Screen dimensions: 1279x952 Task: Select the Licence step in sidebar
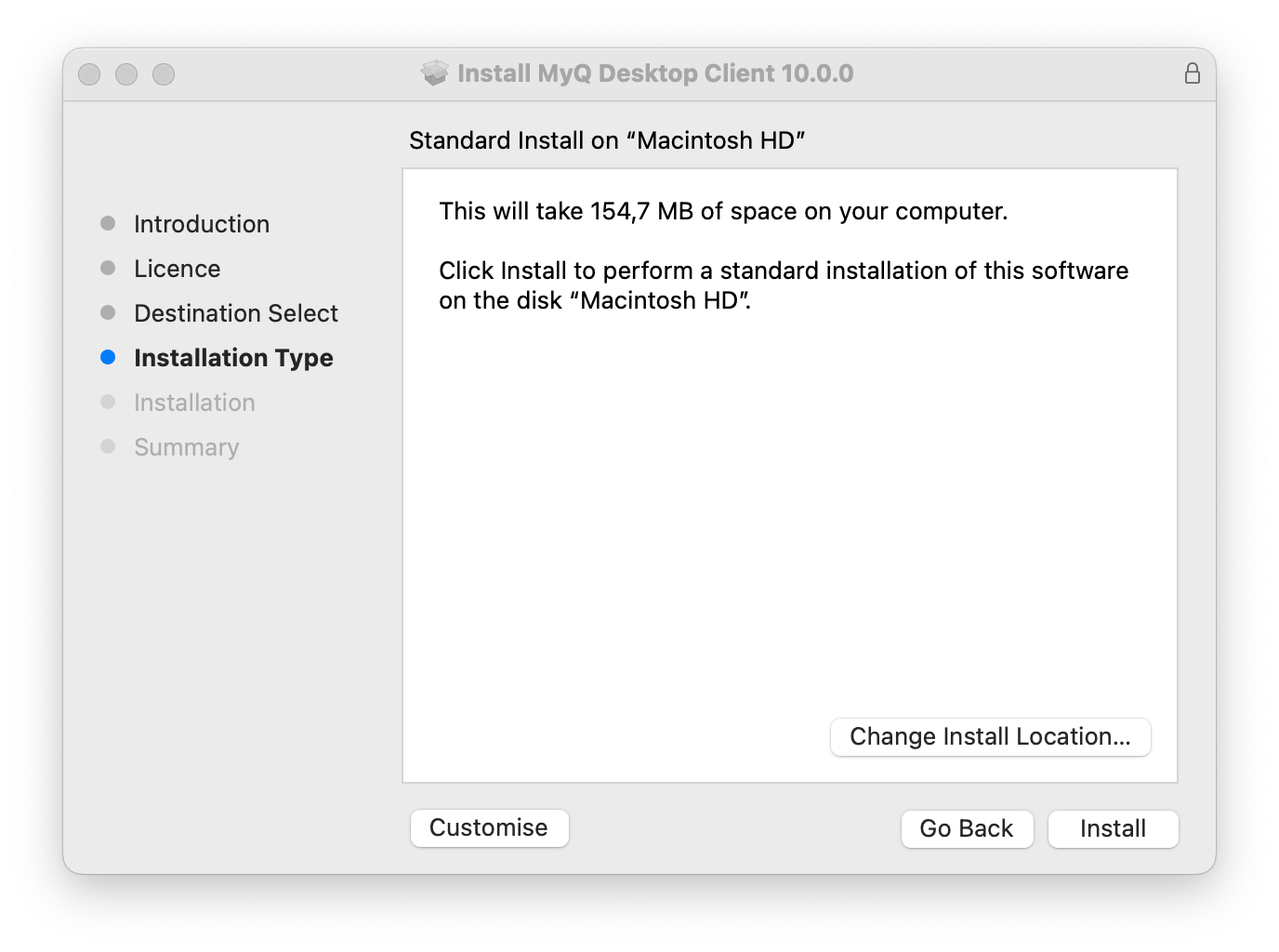(177, 268)
